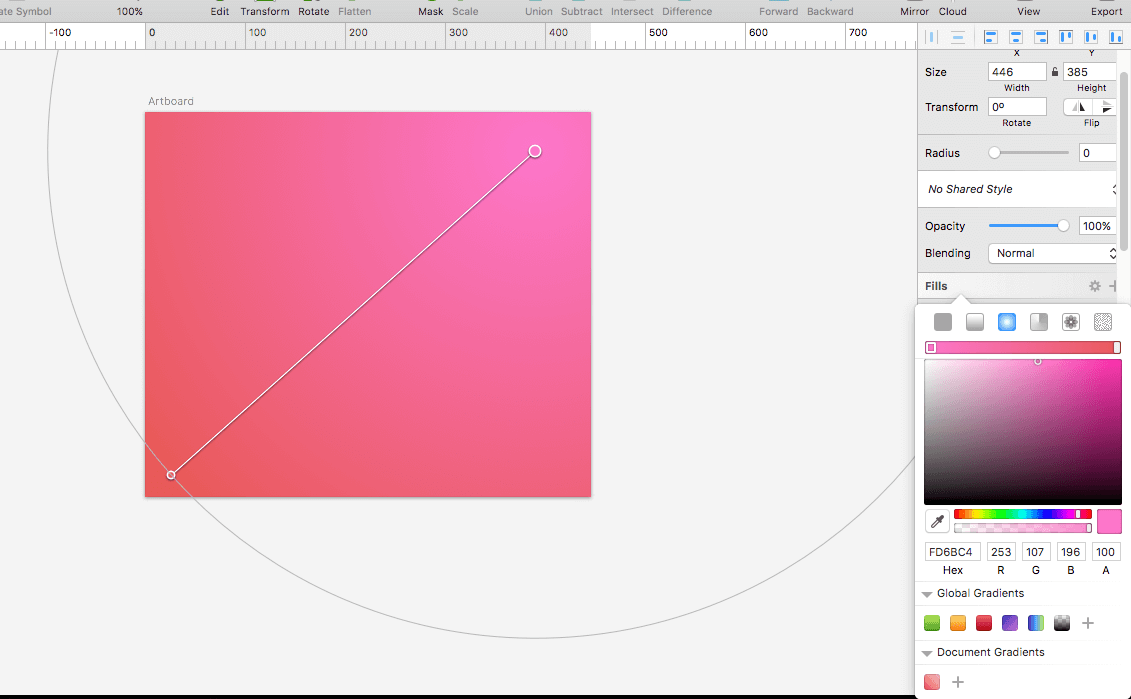This screenshot has height=699, width=1131.
Task: Select the bottom-left gradient endpoint handle
Action: point(171,475)
